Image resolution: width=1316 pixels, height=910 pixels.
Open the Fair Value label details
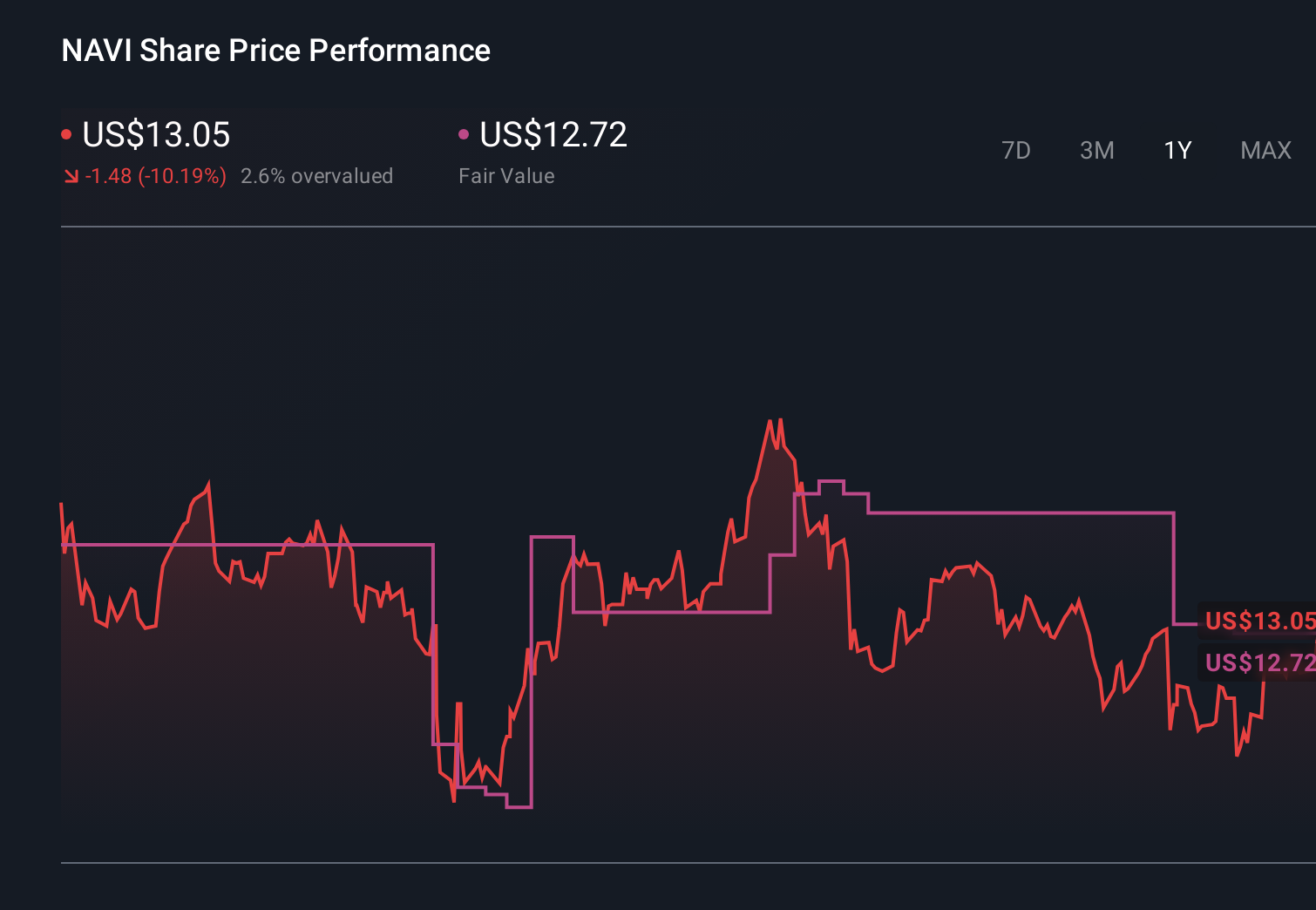point(506,176)
